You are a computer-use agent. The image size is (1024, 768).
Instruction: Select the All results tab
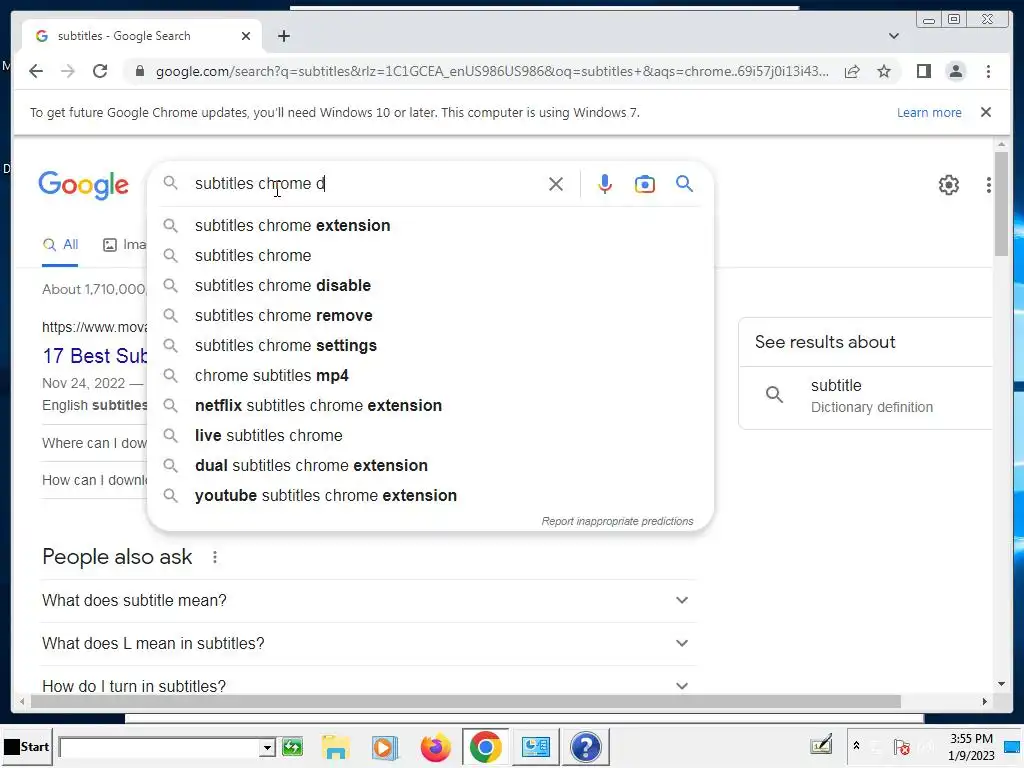tap(60, 245)
